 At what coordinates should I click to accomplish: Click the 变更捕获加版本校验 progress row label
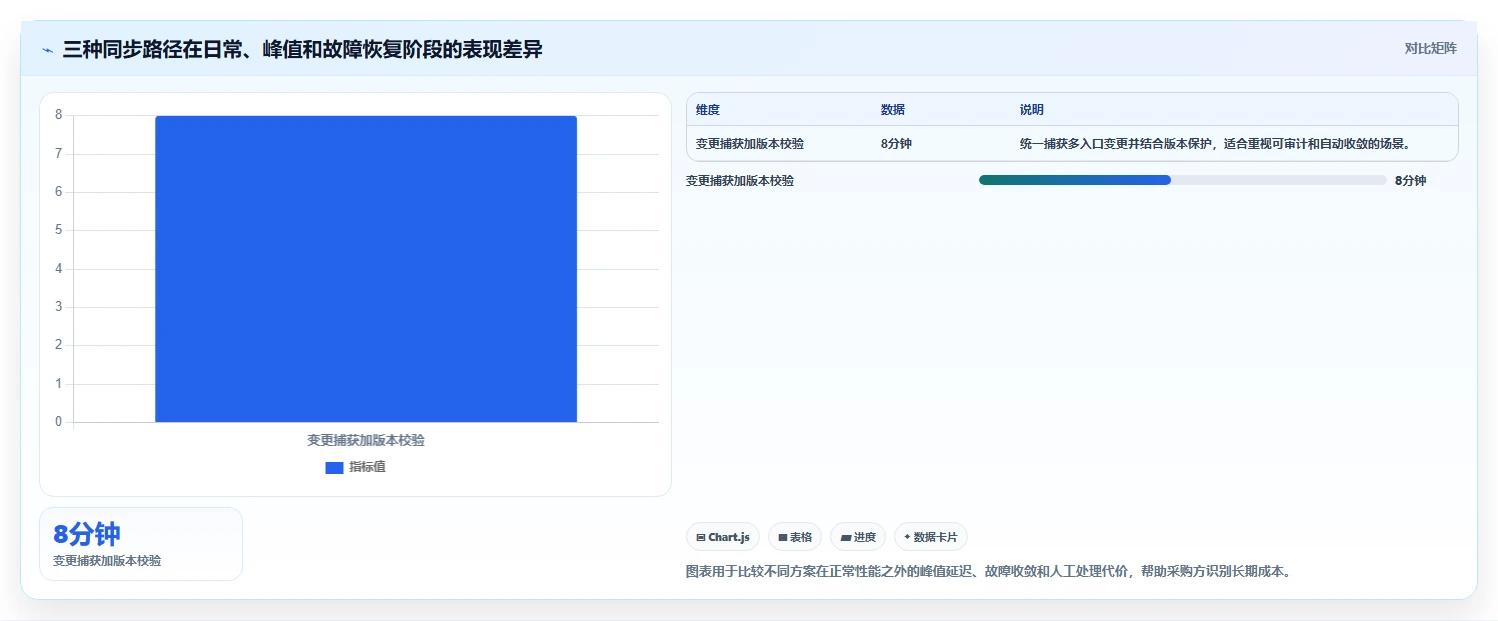[740, 181]
